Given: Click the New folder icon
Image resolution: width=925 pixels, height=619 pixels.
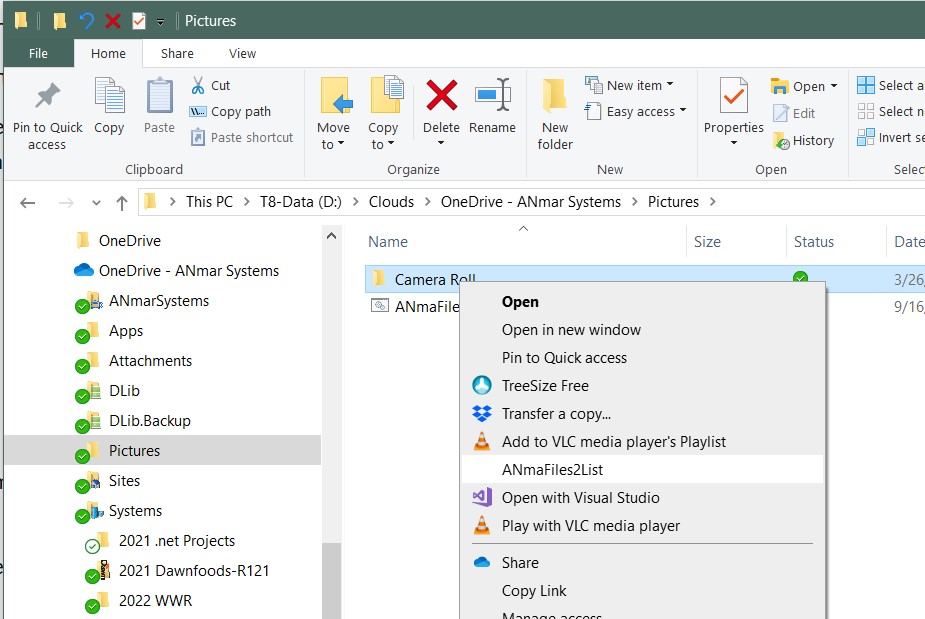Looking at the screenshot, I should pyautogui.click(x=555, y=97).
